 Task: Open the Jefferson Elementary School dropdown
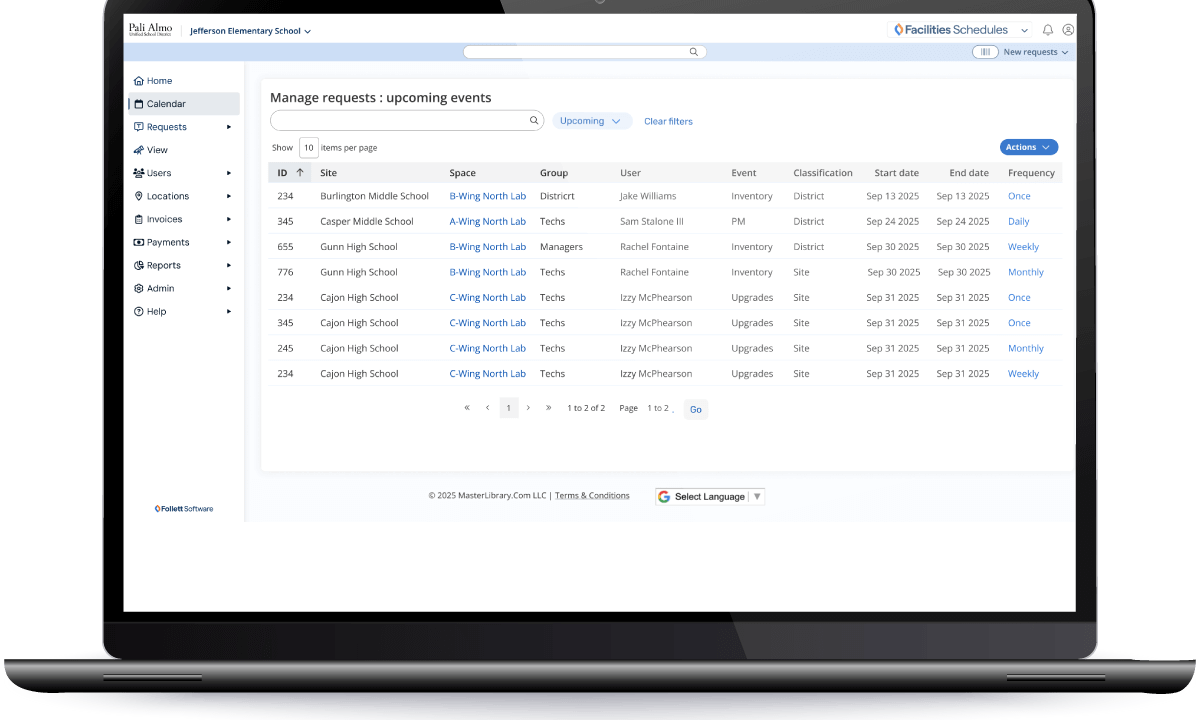click(x=250, y=31)
